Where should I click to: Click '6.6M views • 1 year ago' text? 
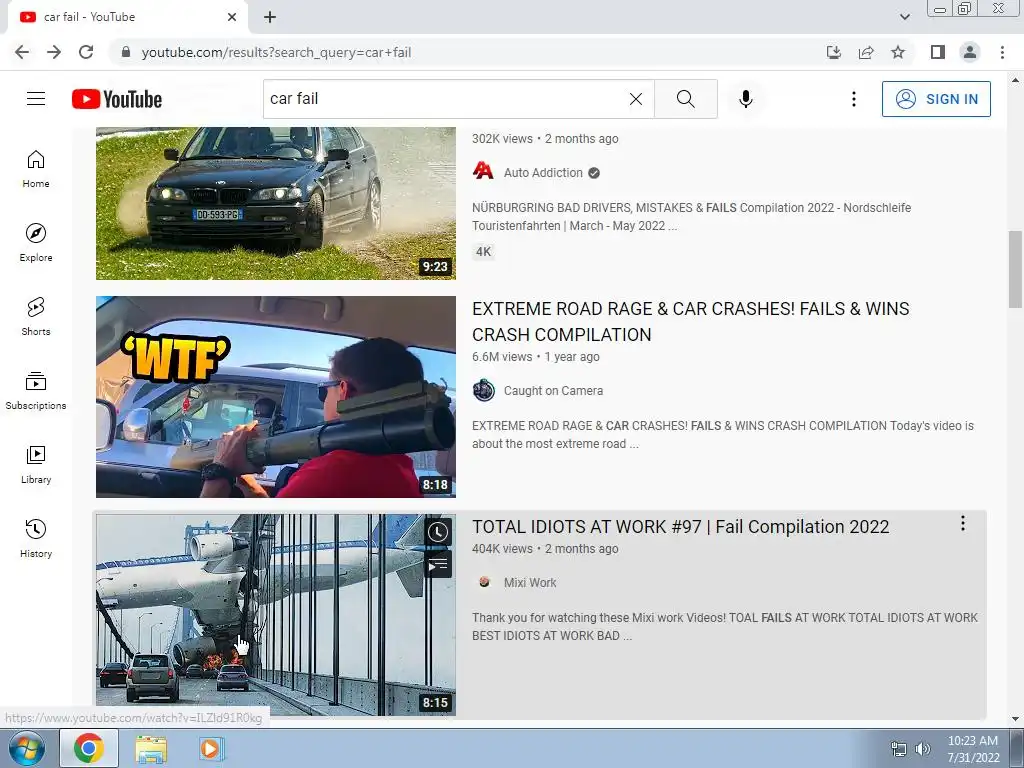pos(536,357)
